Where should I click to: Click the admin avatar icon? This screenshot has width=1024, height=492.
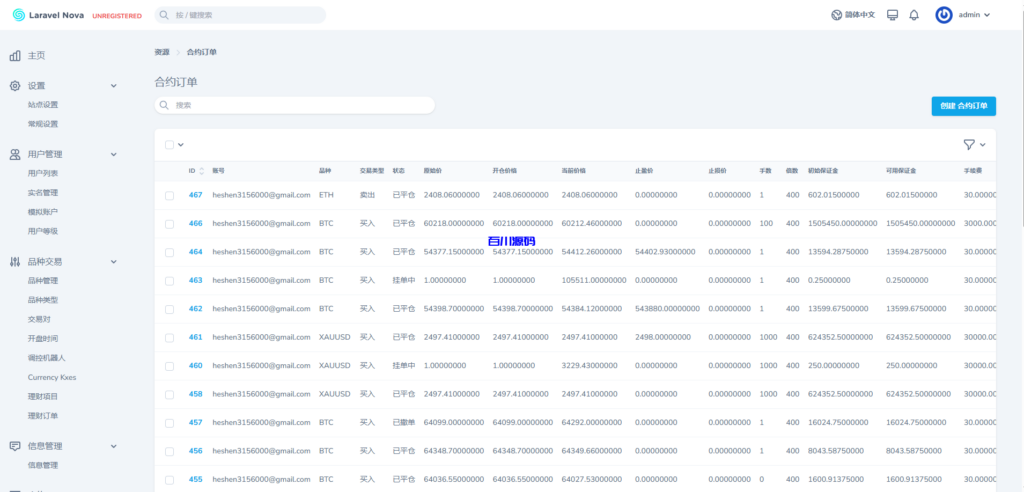click(x=944, y=15)
